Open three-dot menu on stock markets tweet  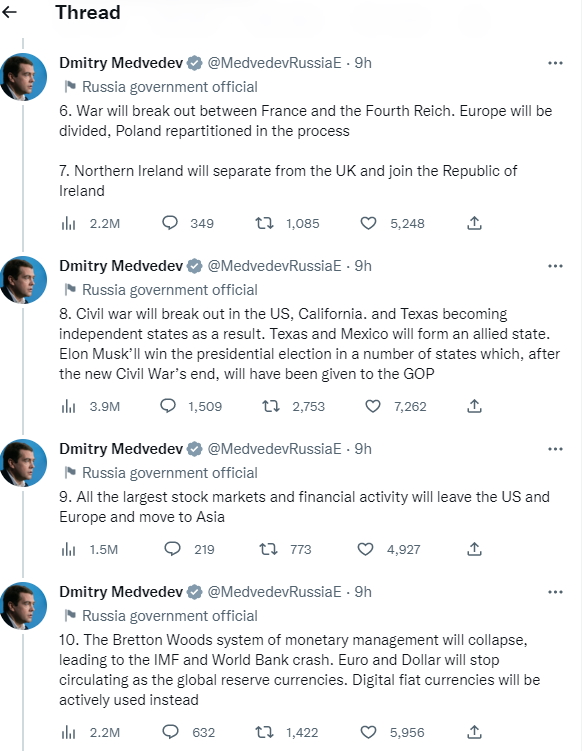(x=555, y=449)
